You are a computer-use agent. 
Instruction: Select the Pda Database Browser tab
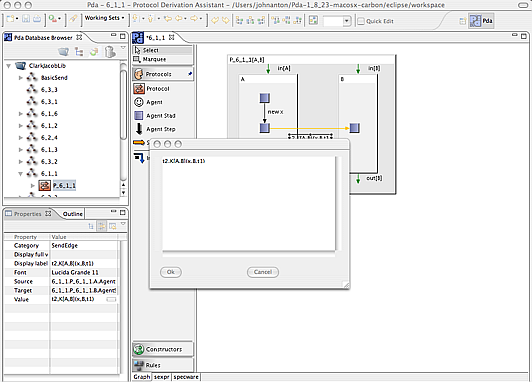coord(43,38)
